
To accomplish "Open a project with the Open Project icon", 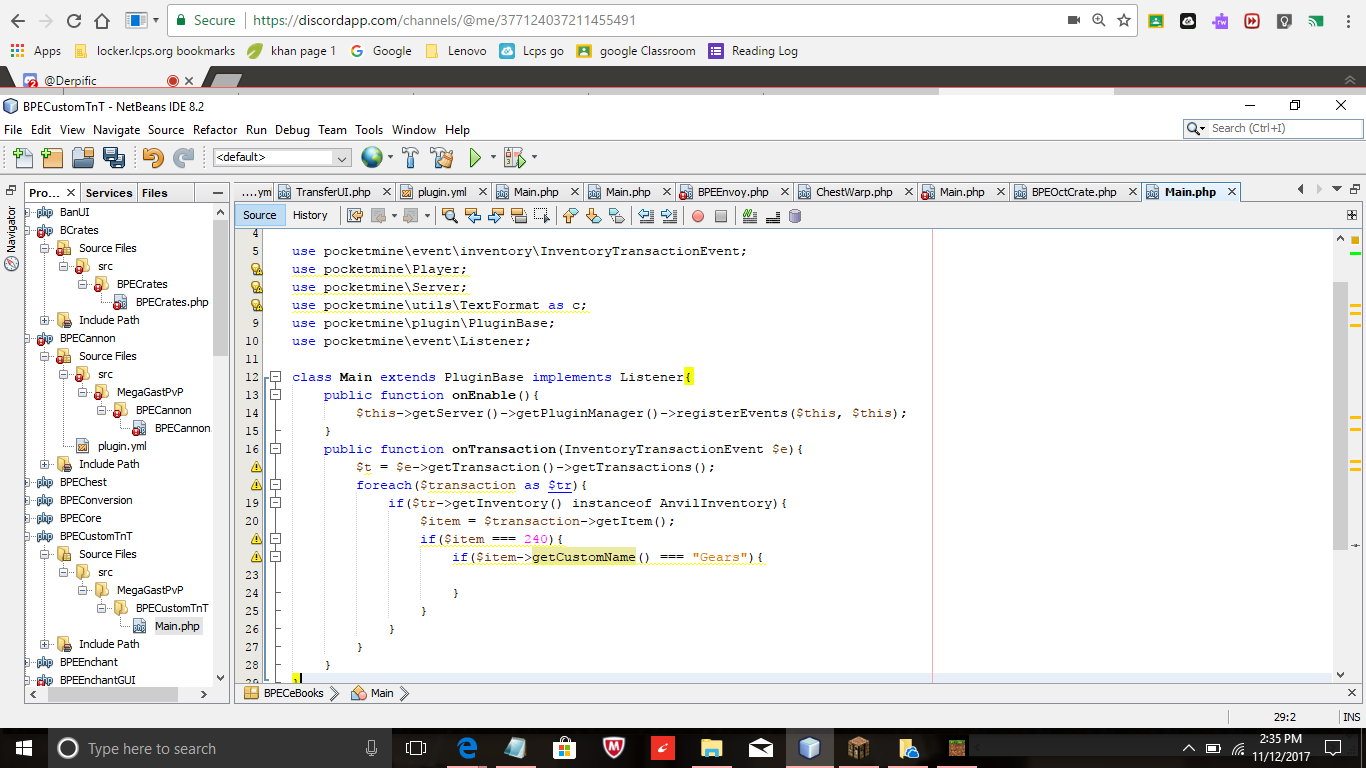I will point(82,157).
